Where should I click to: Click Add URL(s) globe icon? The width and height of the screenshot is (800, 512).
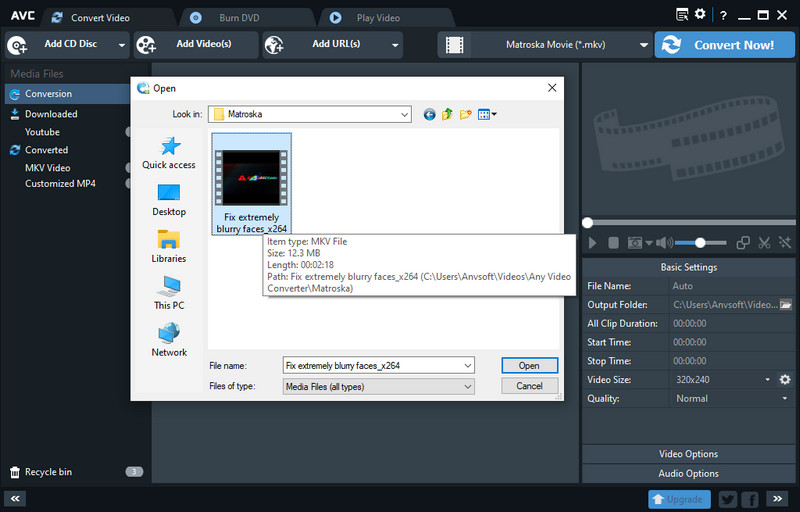[x=274, y=45]
